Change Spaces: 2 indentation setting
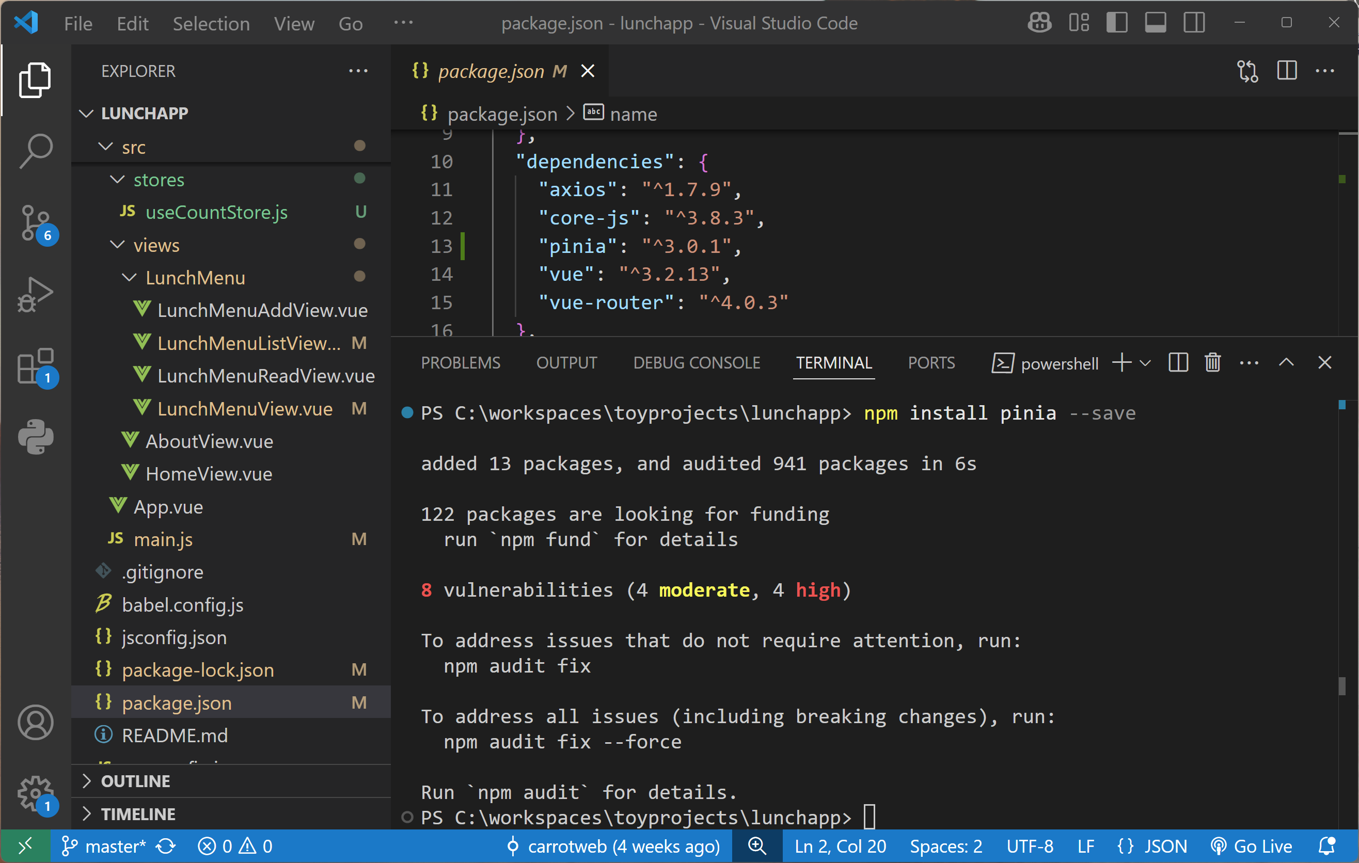The image size is (1359, 863). point(946,847)
